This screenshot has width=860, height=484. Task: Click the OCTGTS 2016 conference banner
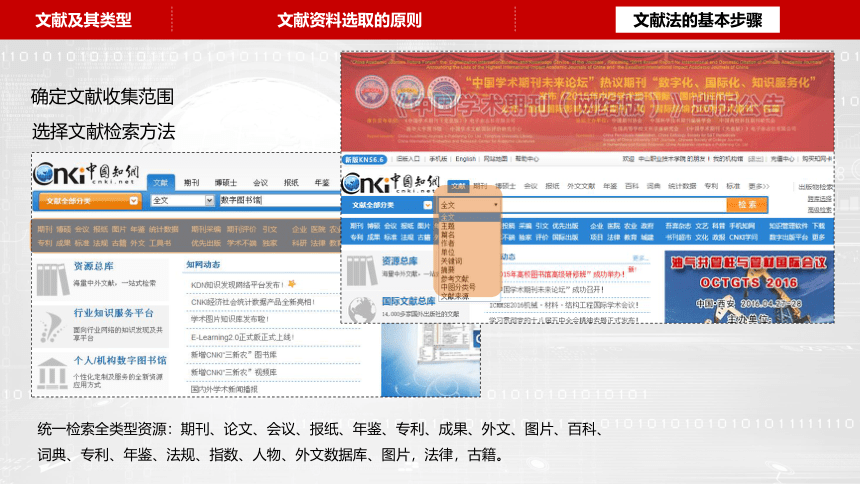[749, 287]
